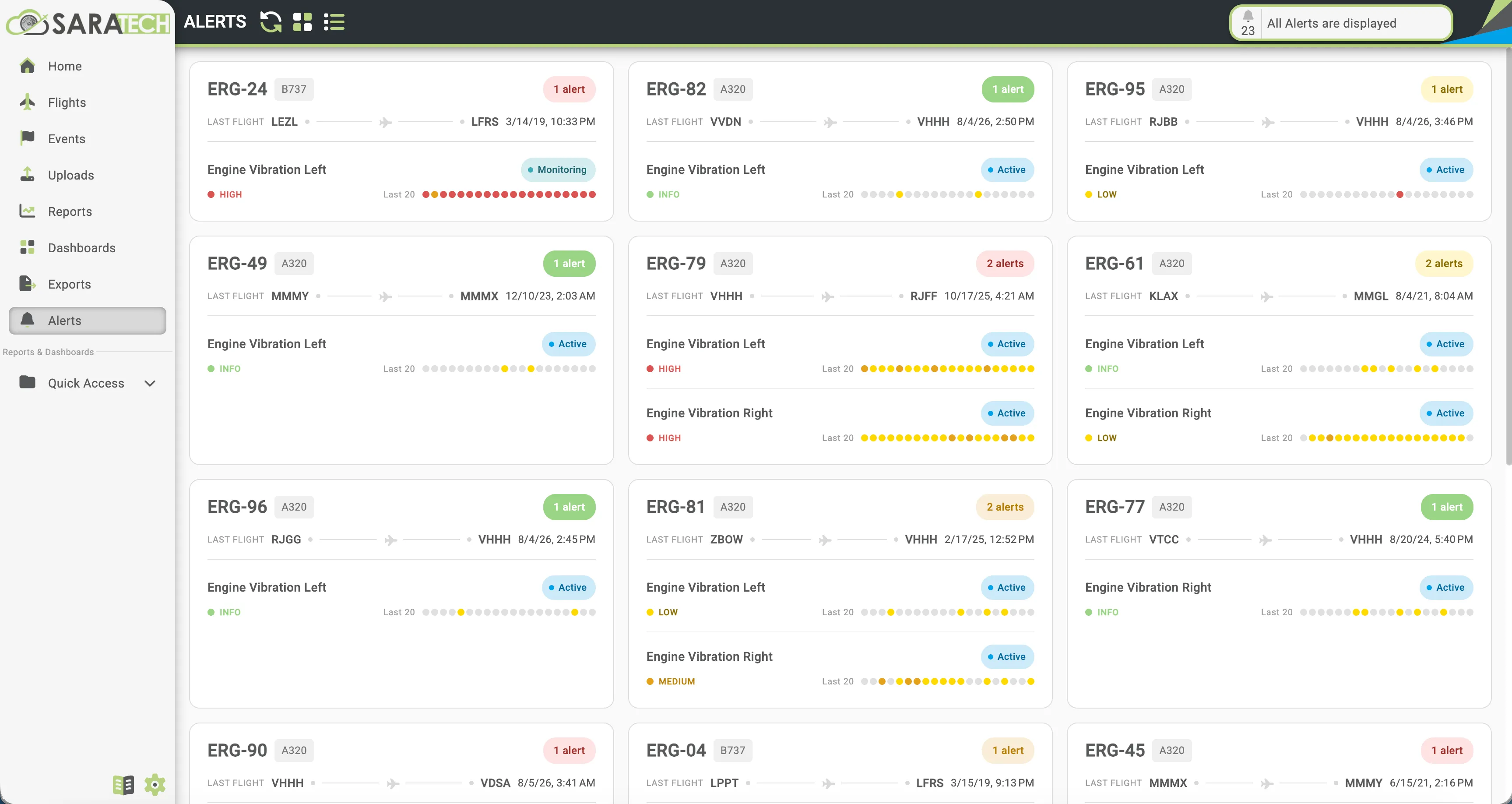The image size is (1512, 804).
Task: Select Alerts in the sidebar
Action: coord(88,321)
